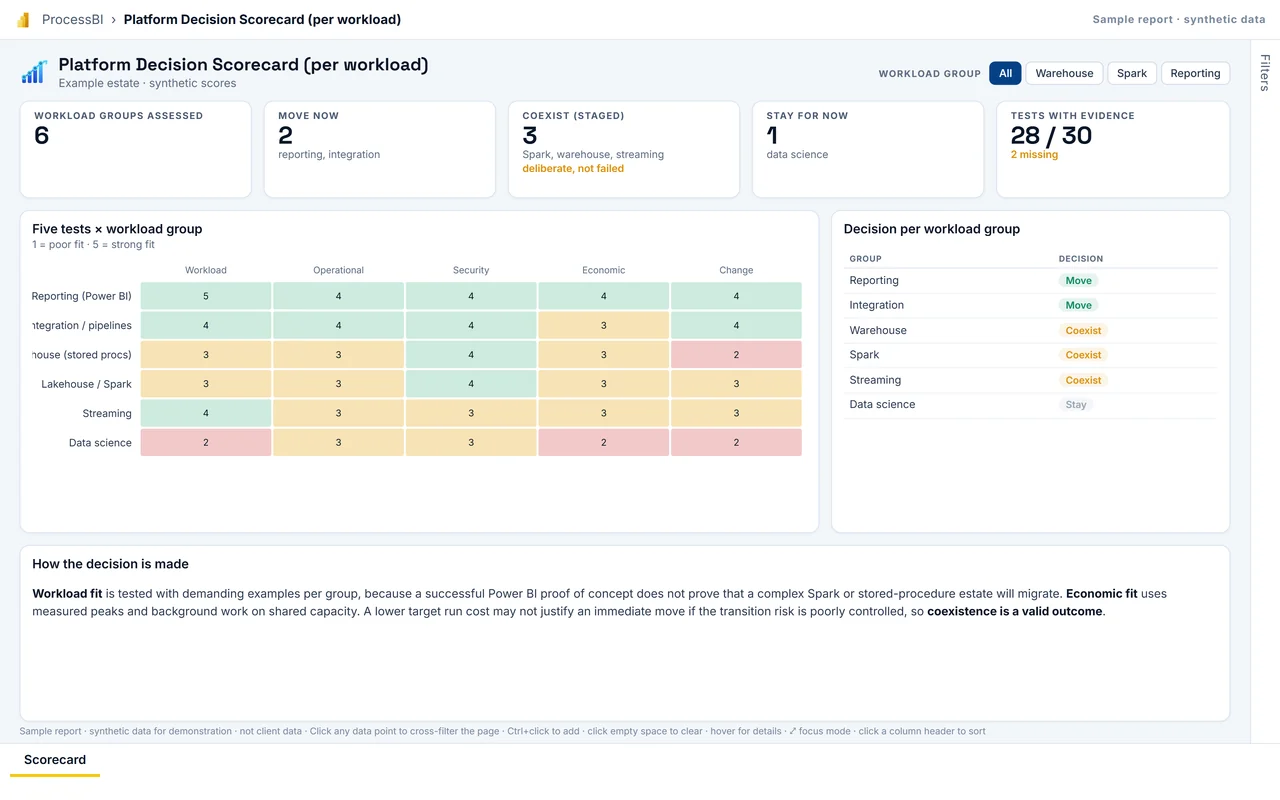This screenshot has width=1280, height=800.
Task: Select the Streaming Workload score cell
Action: click(206, 413)
